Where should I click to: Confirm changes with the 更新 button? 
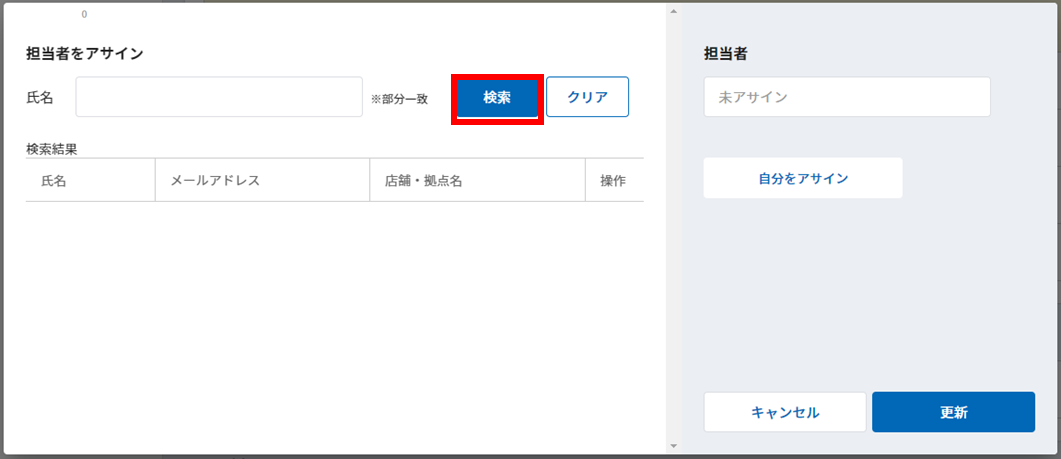[953, 412]
